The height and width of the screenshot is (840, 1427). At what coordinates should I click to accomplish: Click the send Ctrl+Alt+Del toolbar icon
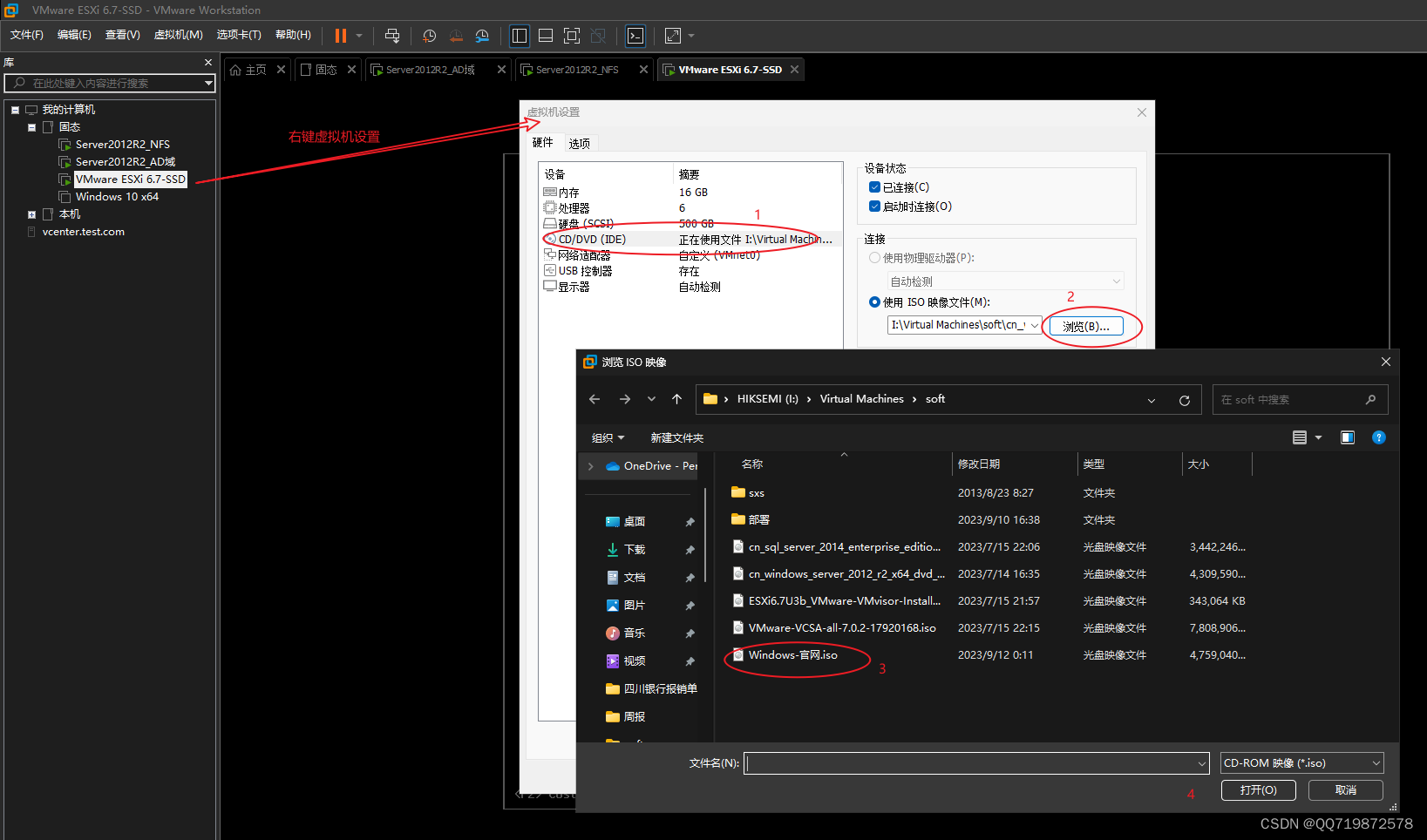pos(392,36)
